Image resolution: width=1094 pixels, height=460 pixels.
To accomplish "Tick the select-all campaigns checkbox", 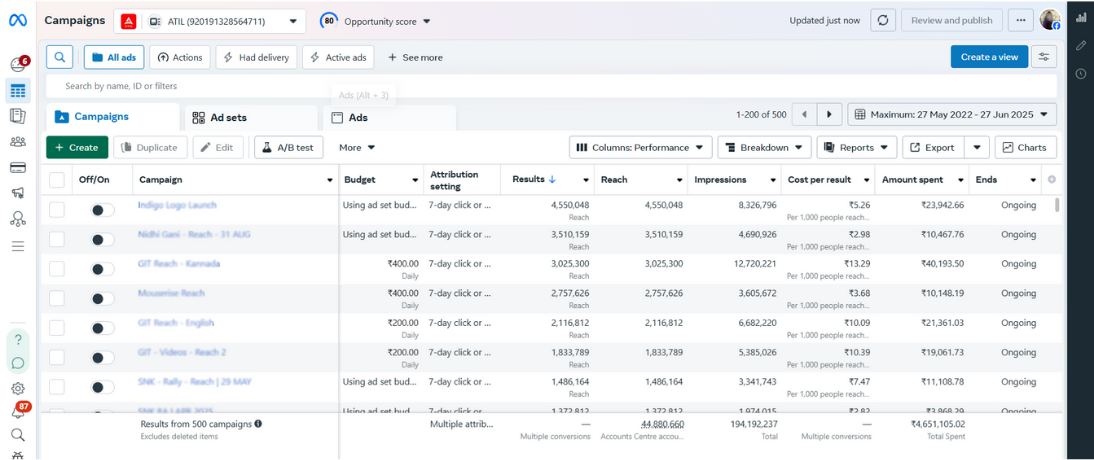I will [x=57, y=180].
